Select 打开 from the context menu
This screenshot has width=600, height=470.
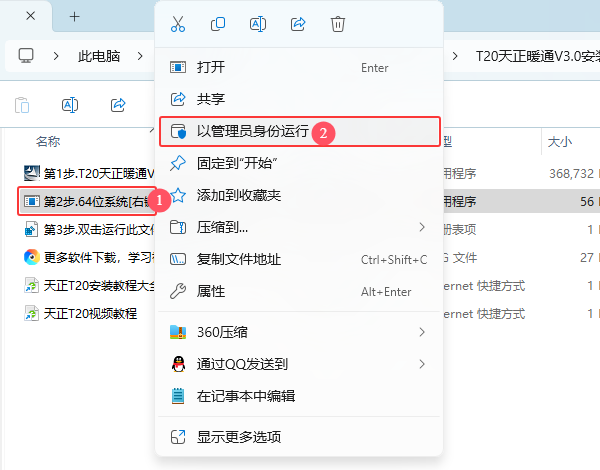point(299,67)
